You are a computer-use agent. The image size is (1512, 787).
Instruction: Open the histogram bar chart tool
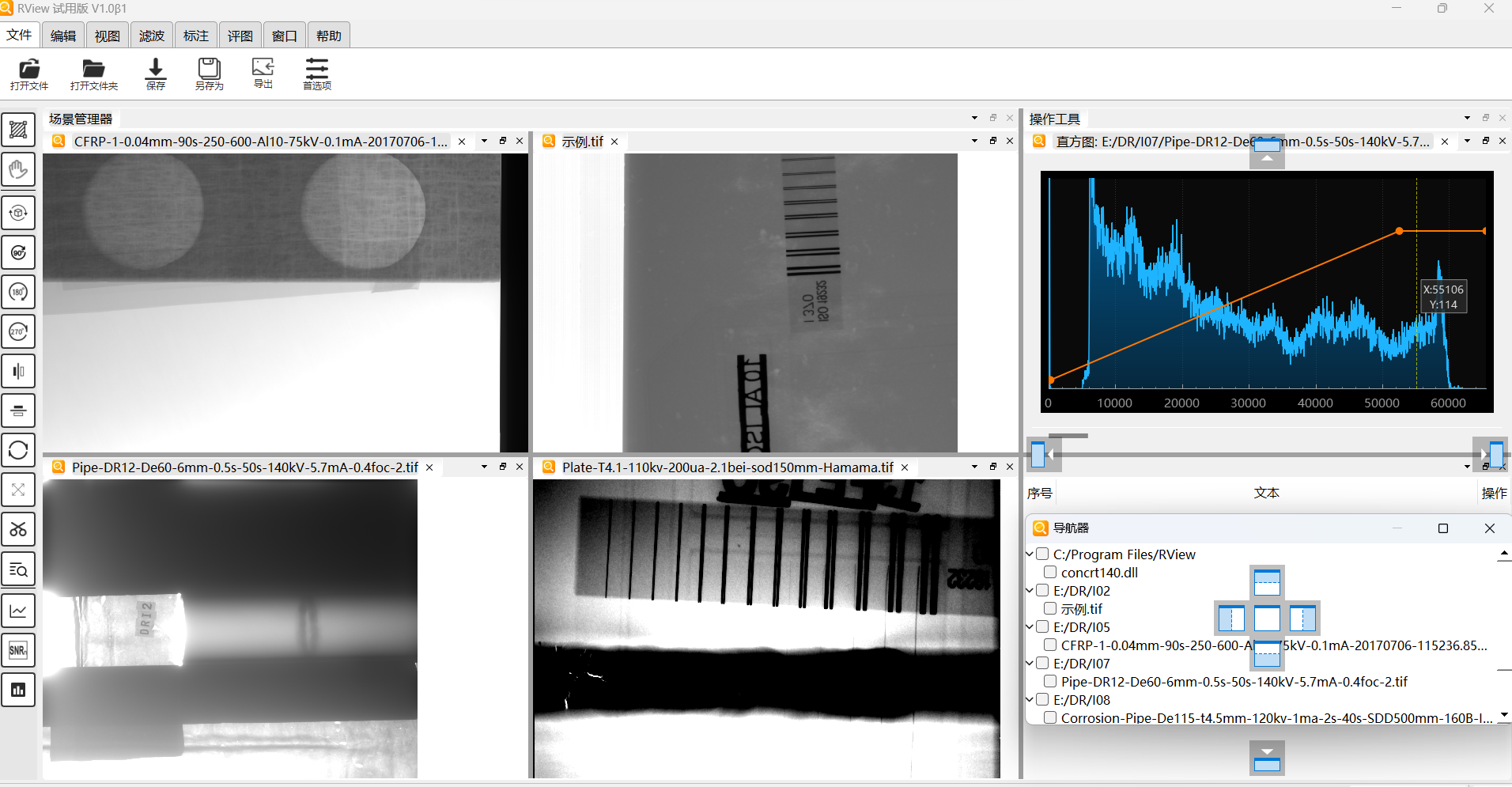point(18,690)
